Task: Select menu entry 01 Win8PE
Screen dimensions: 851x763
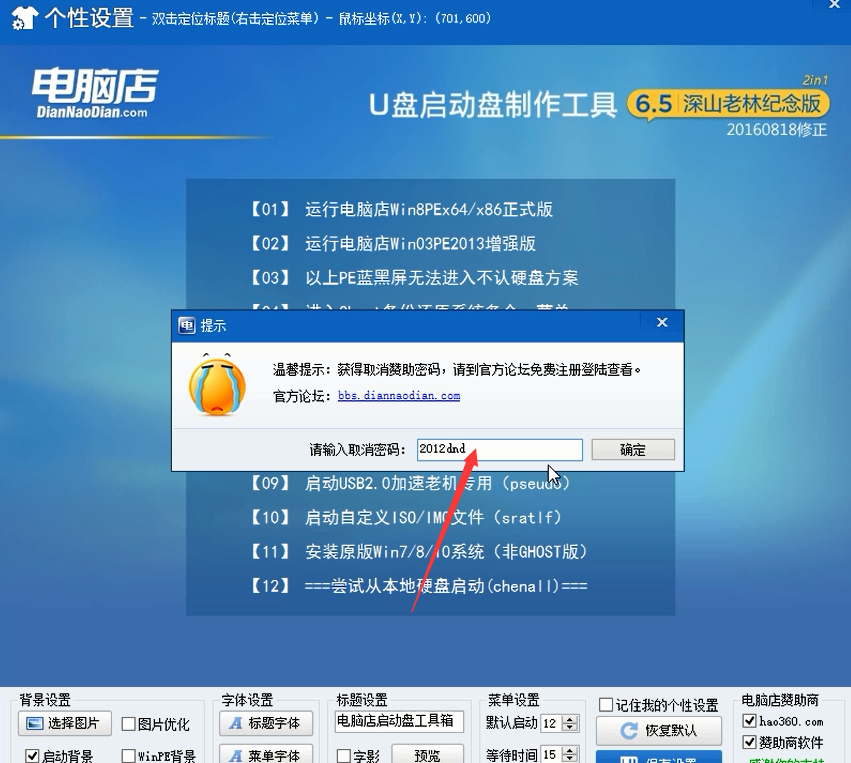Action: (401, 209)
